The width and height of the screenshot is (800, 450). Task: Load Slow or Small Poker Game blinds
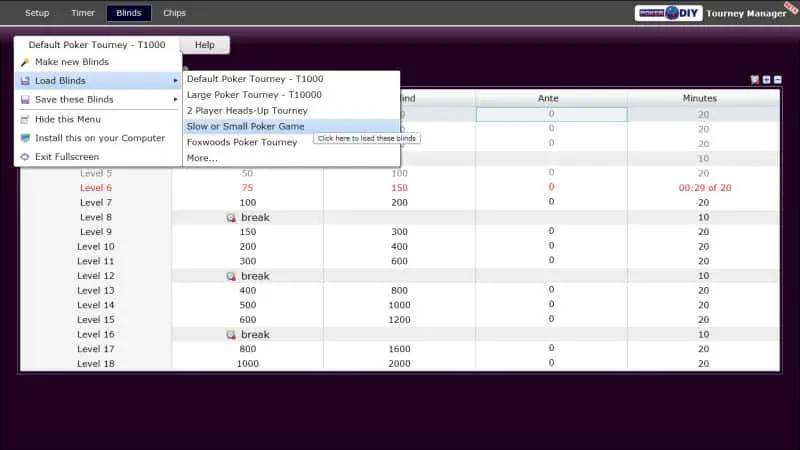click(x=291, y=127)
